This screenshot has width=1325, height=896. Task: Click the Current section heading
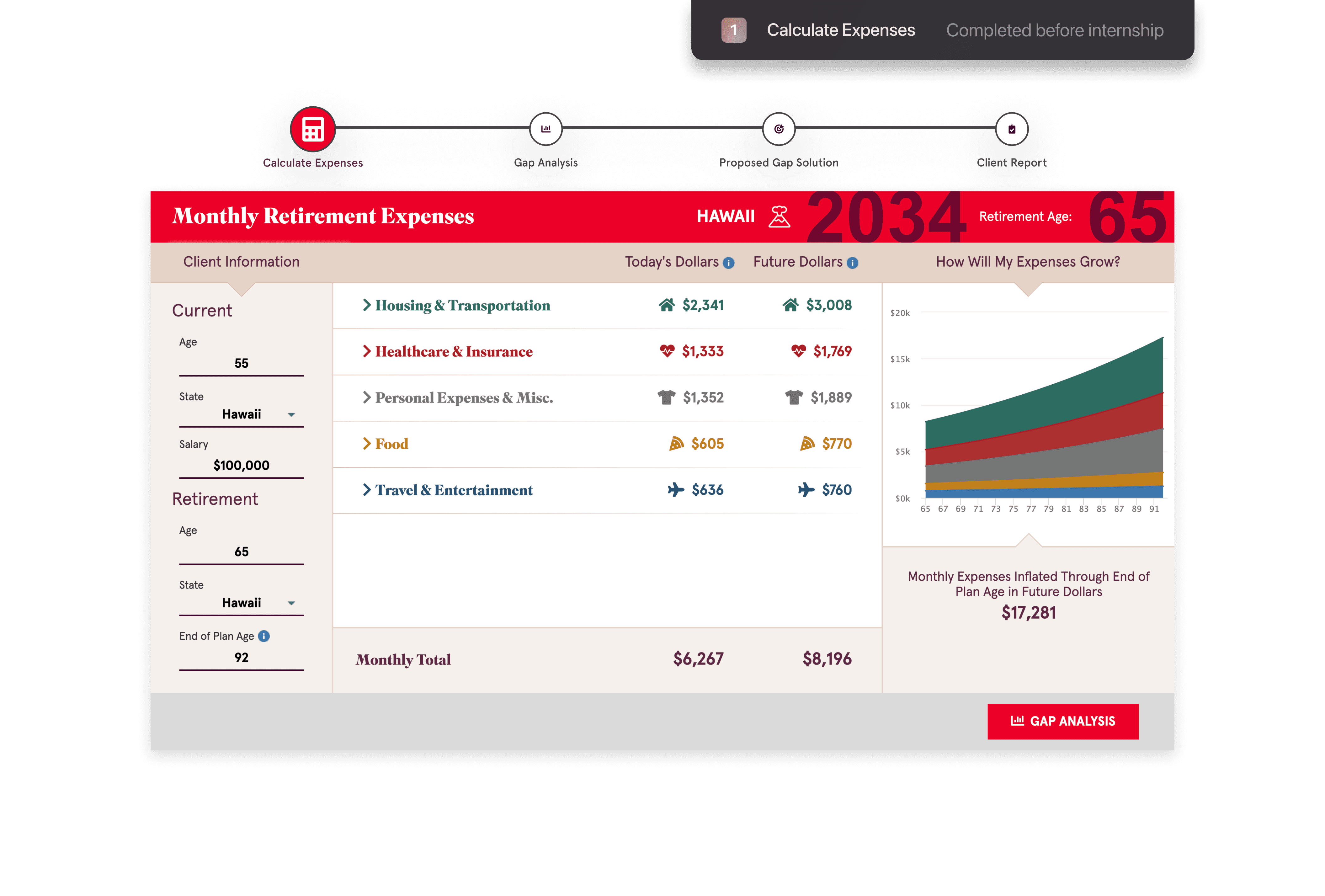tap(202, 311)
